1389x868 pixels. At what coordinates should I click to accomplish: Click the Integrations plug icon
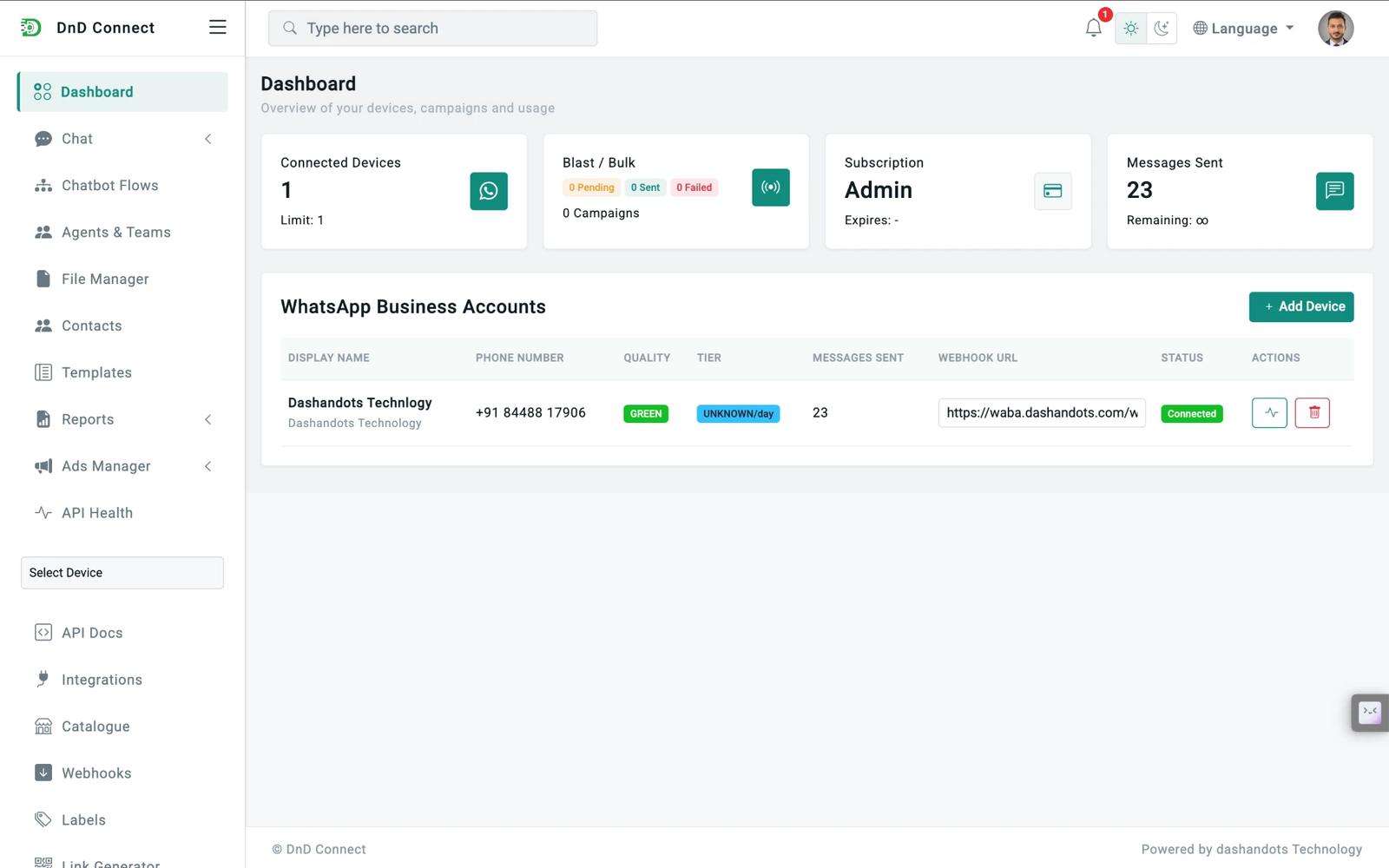click(x=43, y=680)
